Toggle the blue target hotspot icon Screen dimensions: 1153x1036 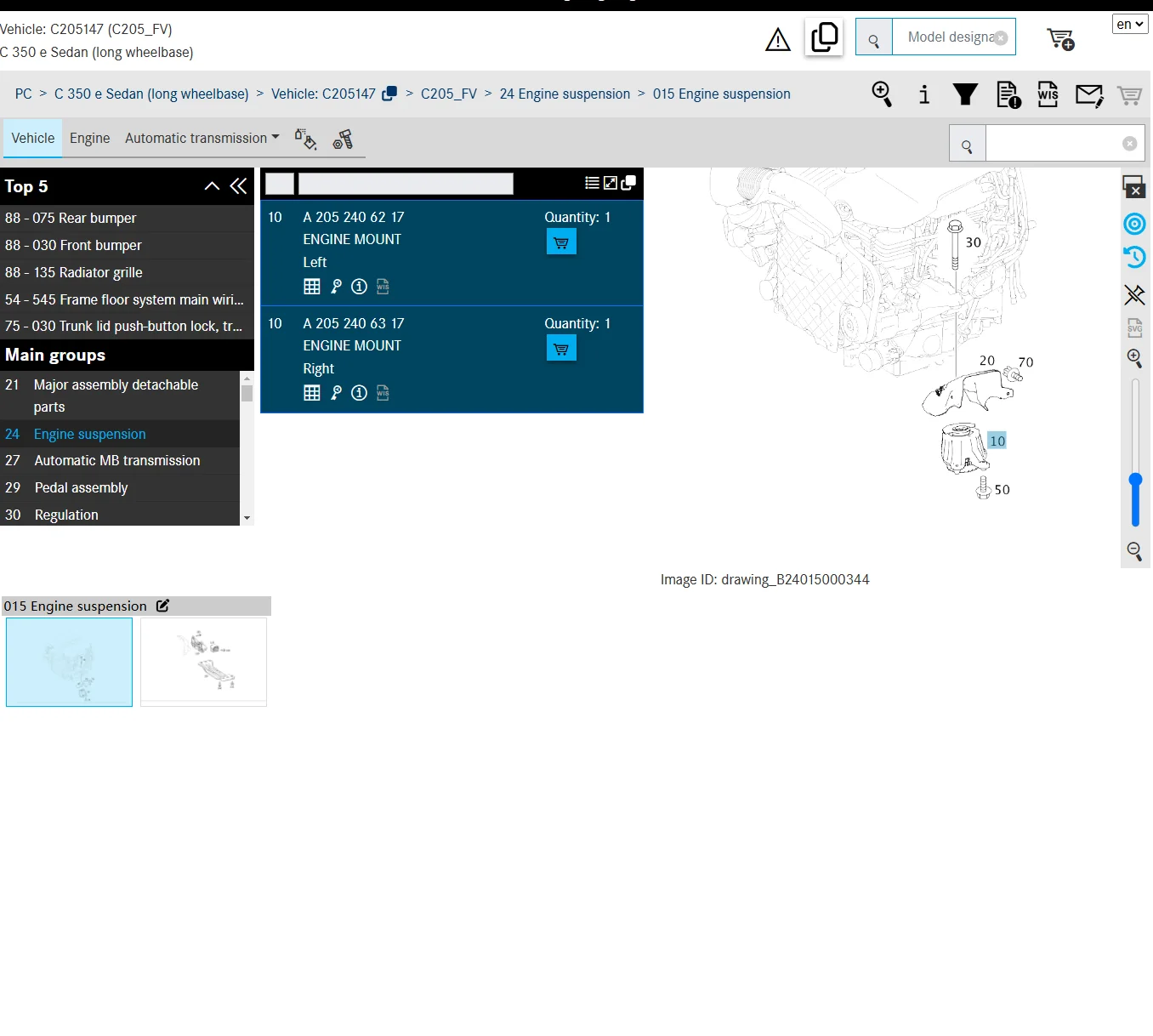1134,224
